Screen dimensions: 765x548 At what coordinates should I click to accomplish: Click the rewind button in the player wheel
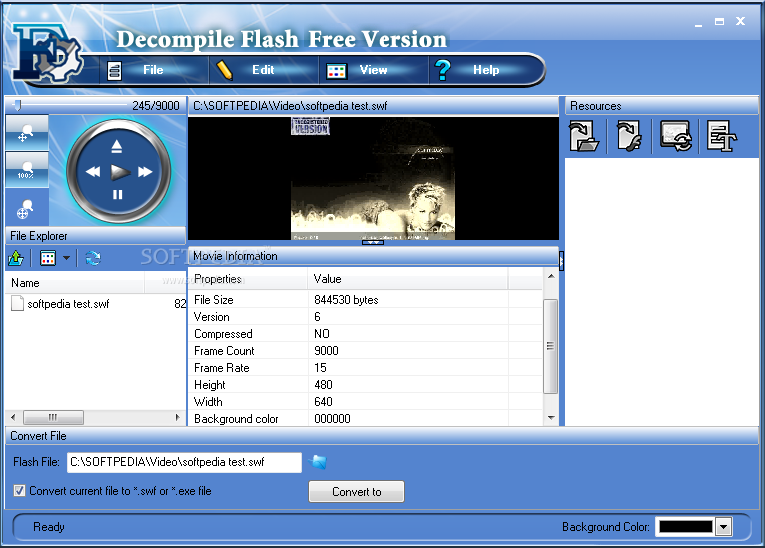click(93, 172)
